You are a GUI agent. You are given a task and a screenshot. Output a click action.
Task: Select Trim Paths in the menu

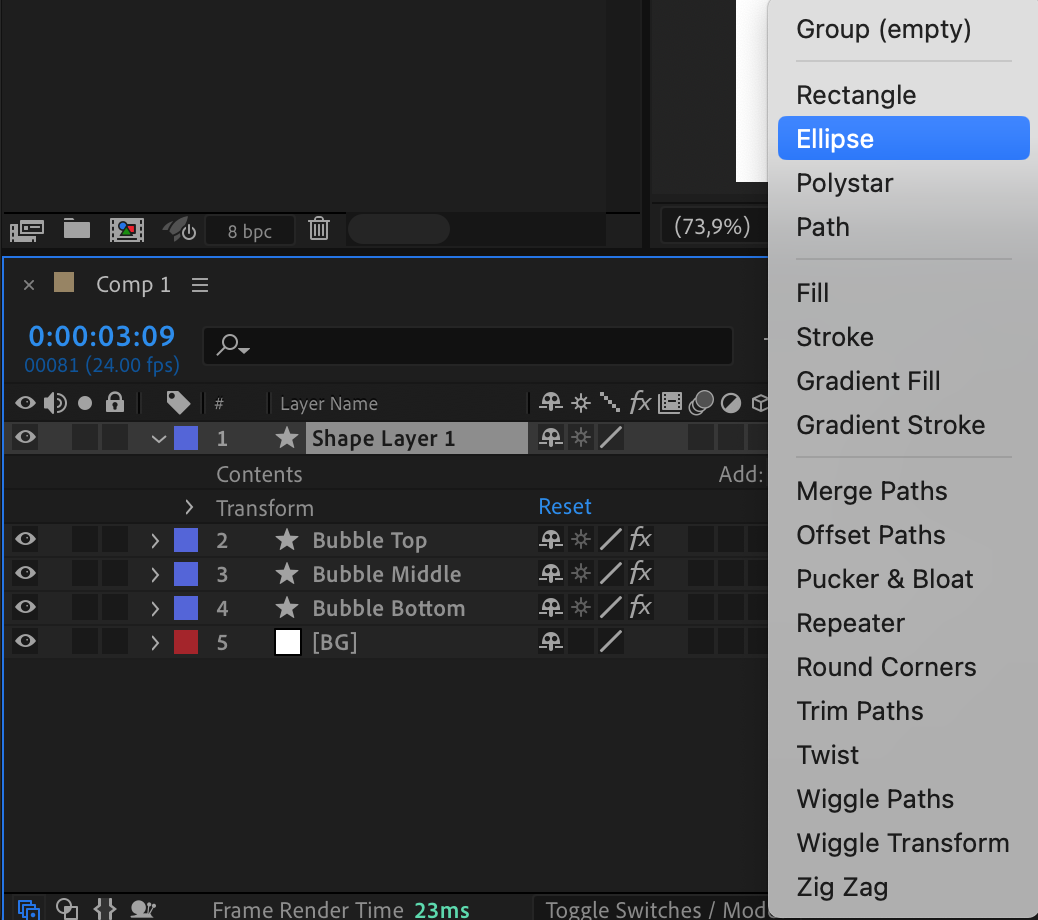click(x=859, y=711)
